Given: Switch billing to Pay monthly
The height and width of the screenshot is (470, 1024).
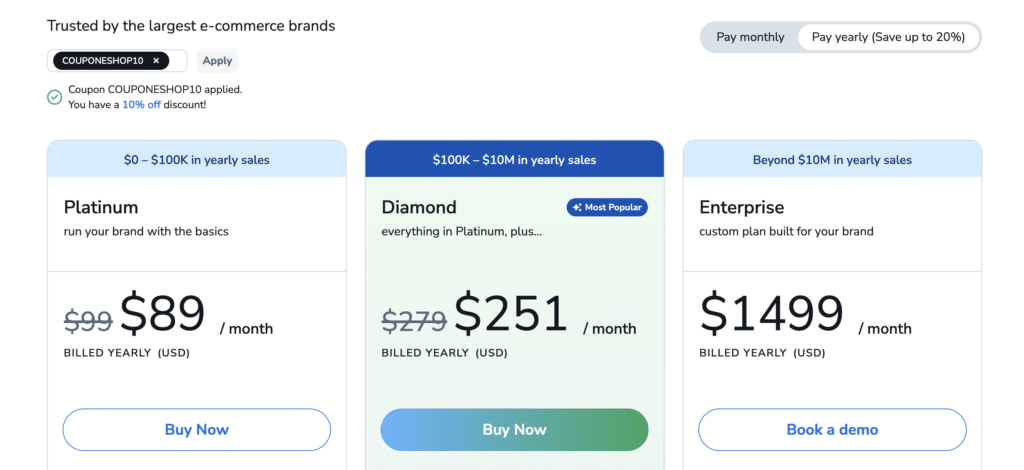Looking at the screenshot, I should tap(750, 37).
